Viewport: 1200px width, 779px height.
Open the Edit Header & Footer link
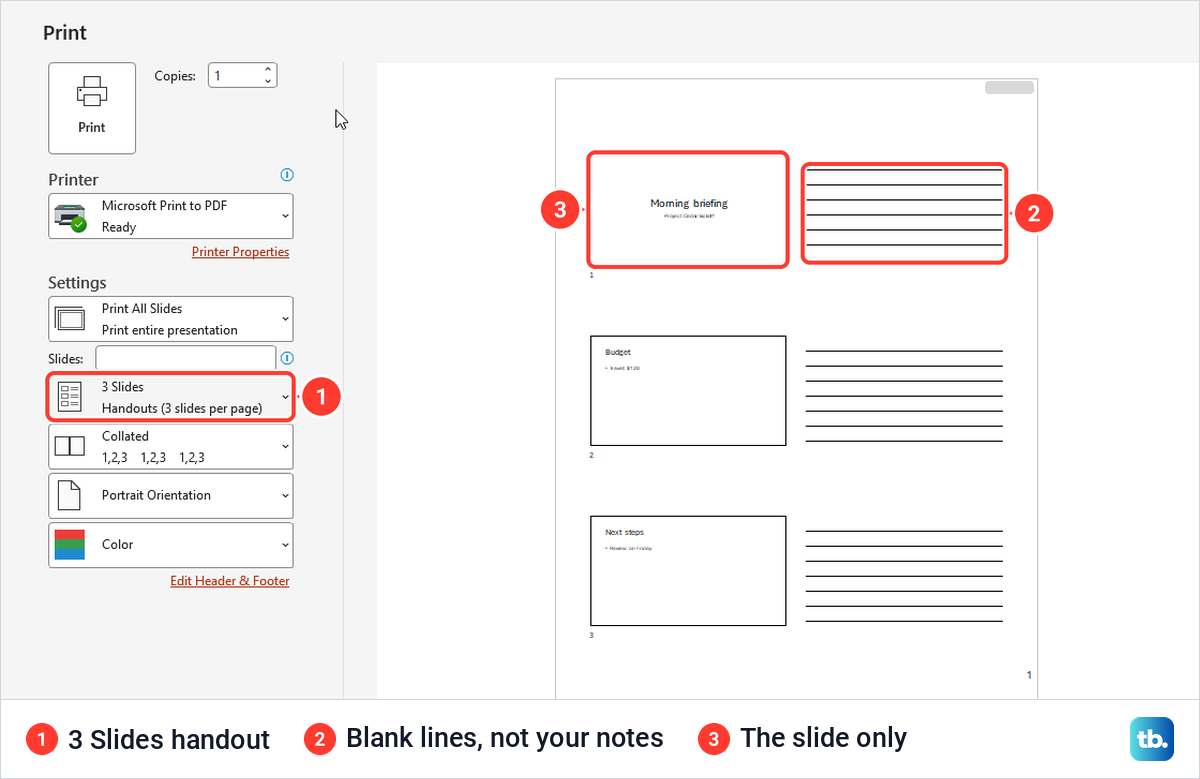(230, 581)
